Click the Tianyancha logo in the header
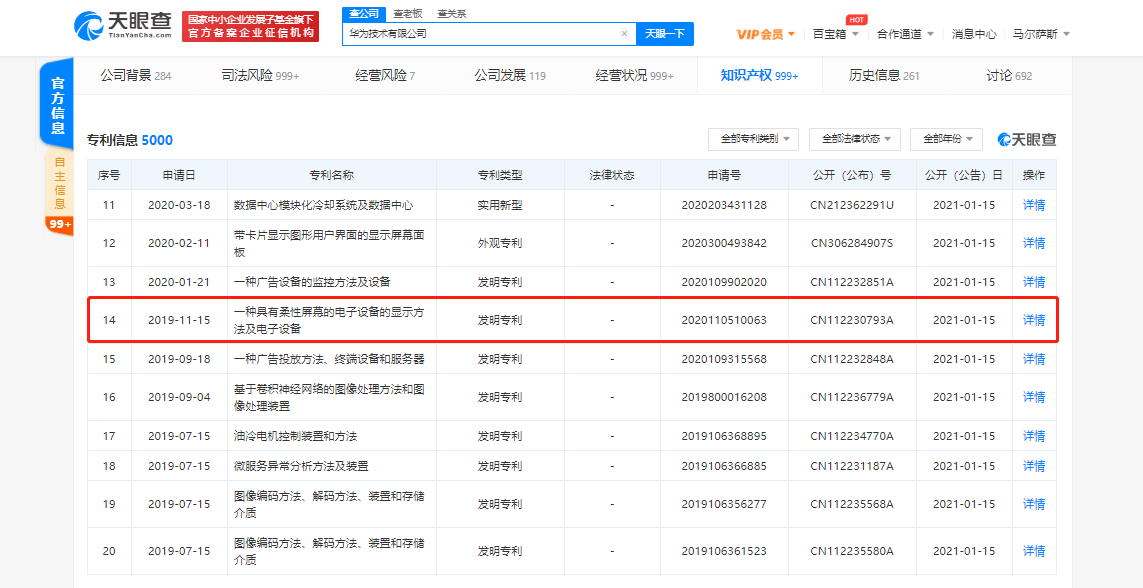This screenshot has width=1143, height=588. (124, 27)
